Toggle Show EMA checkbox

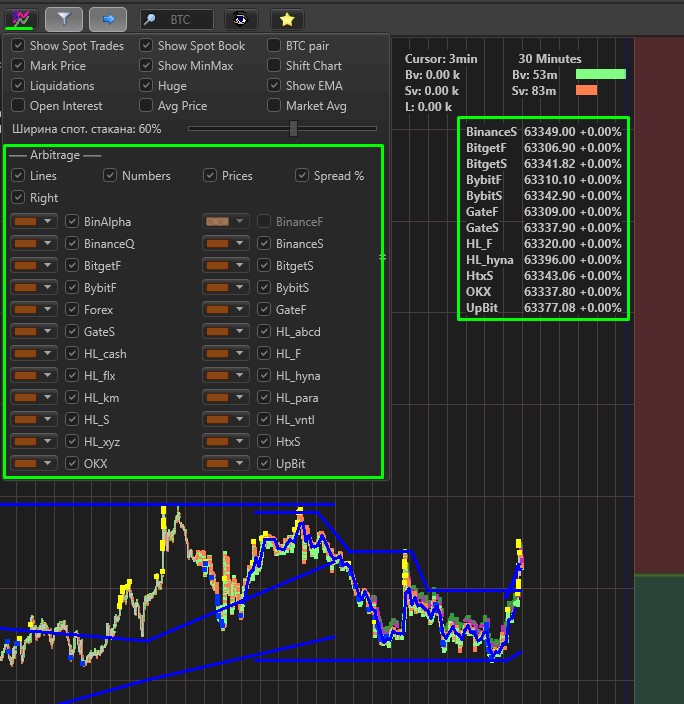click(274, 85)
